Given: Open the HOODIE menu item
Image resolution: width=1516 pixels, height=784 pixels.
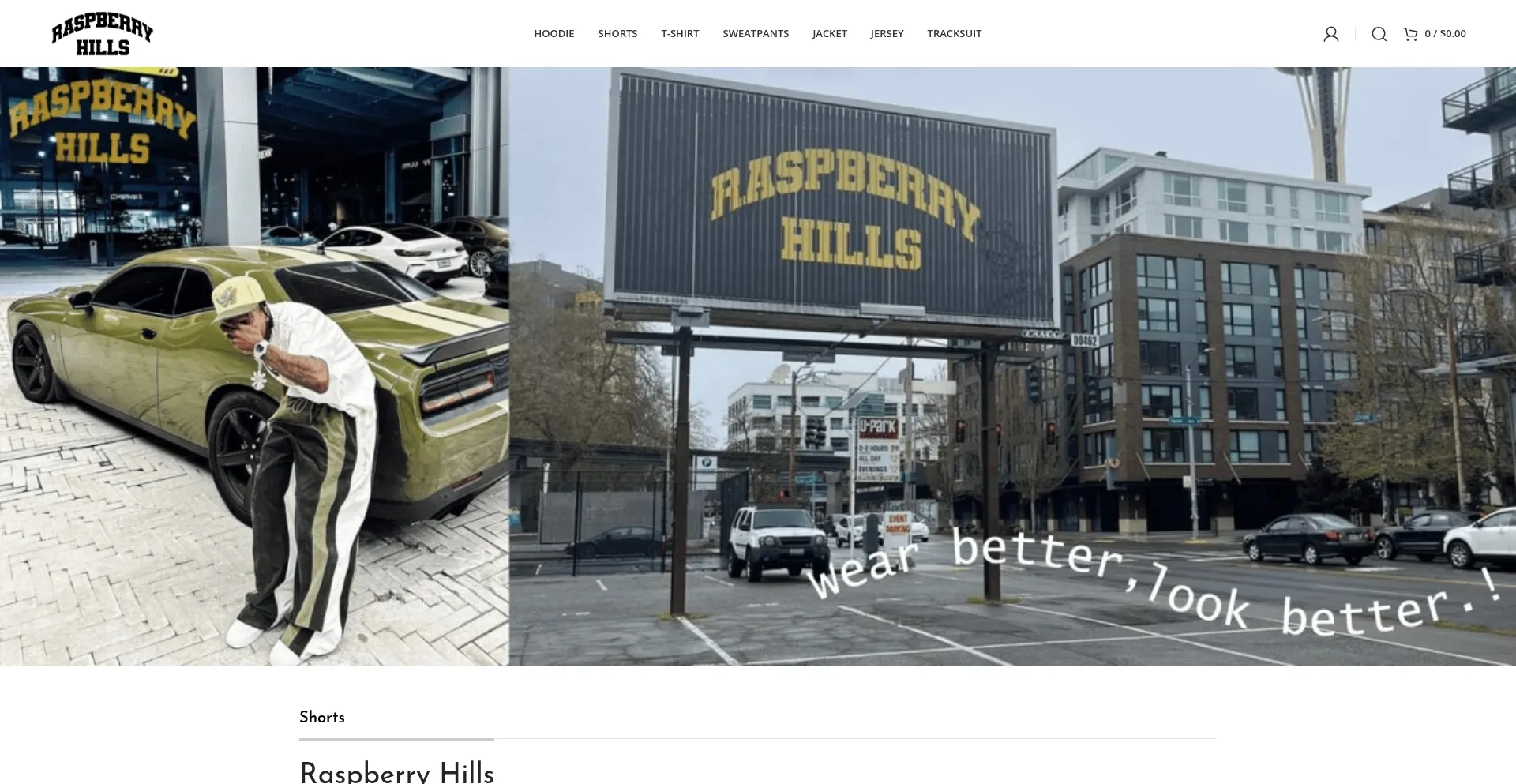Looking at the screenshot, I should 554,33.
